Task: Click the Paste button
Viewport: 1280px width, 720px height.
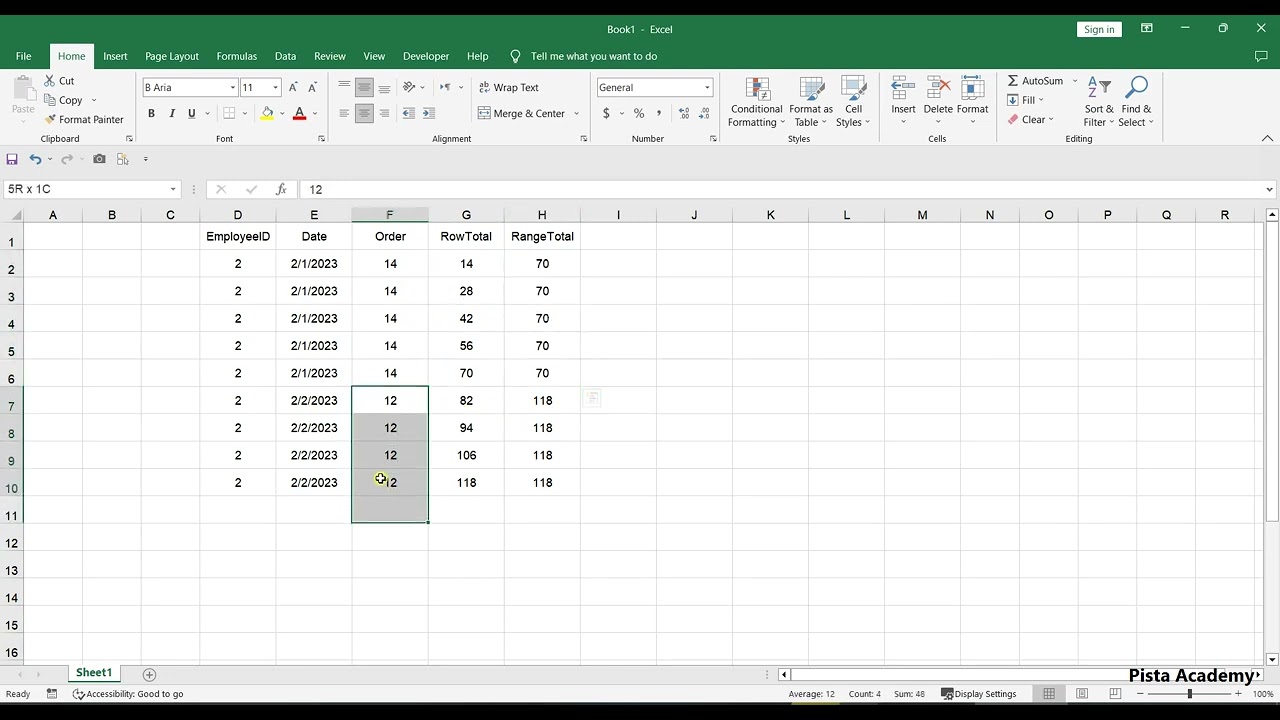Action: 23,100
